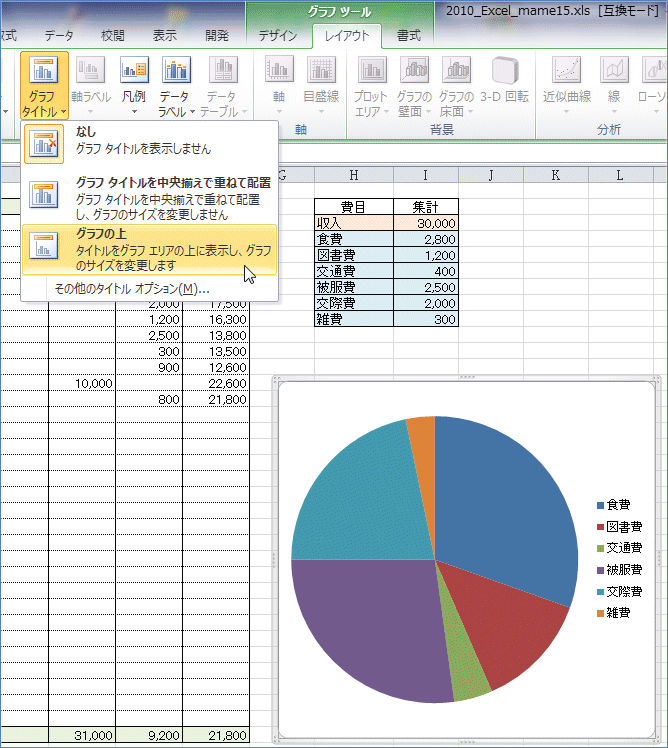Click the 線 lines ribbon icon
This screenshot has width=668, height=748.
point(614,71)
